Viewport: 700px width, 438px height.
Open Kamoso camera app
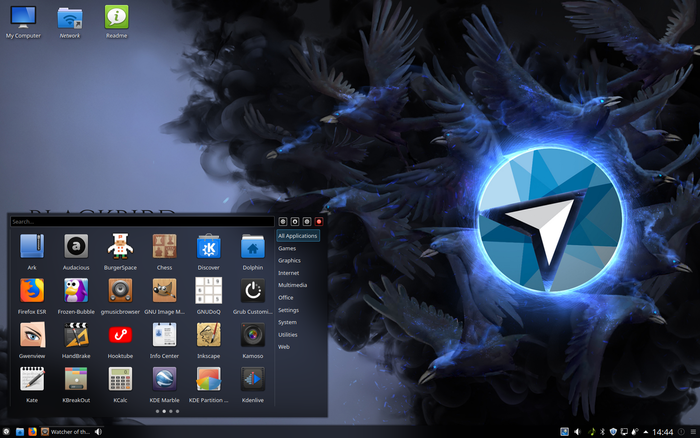[253, 340]
